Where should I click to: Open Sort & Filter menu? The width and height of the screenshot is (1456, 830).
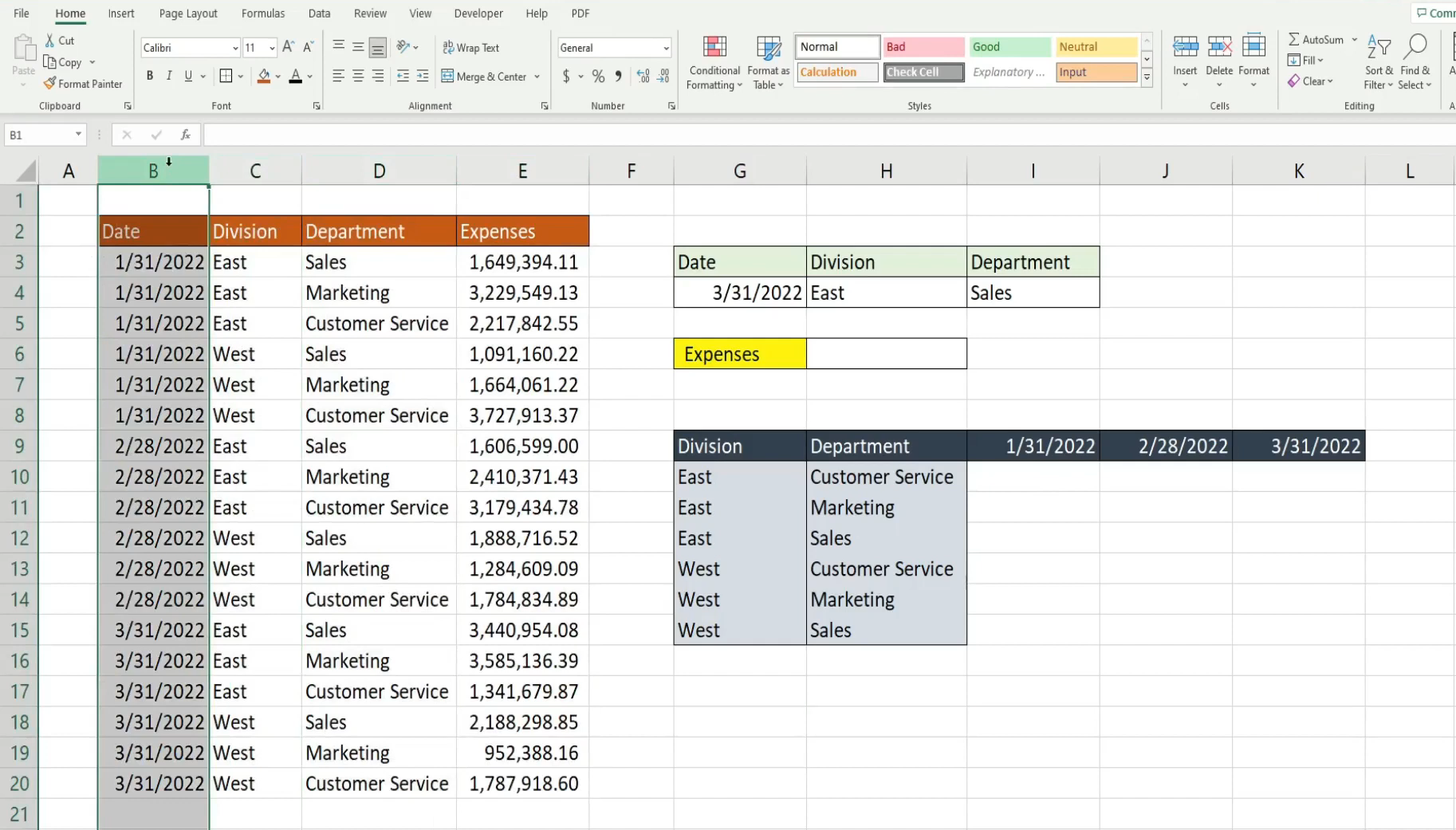1379,62
